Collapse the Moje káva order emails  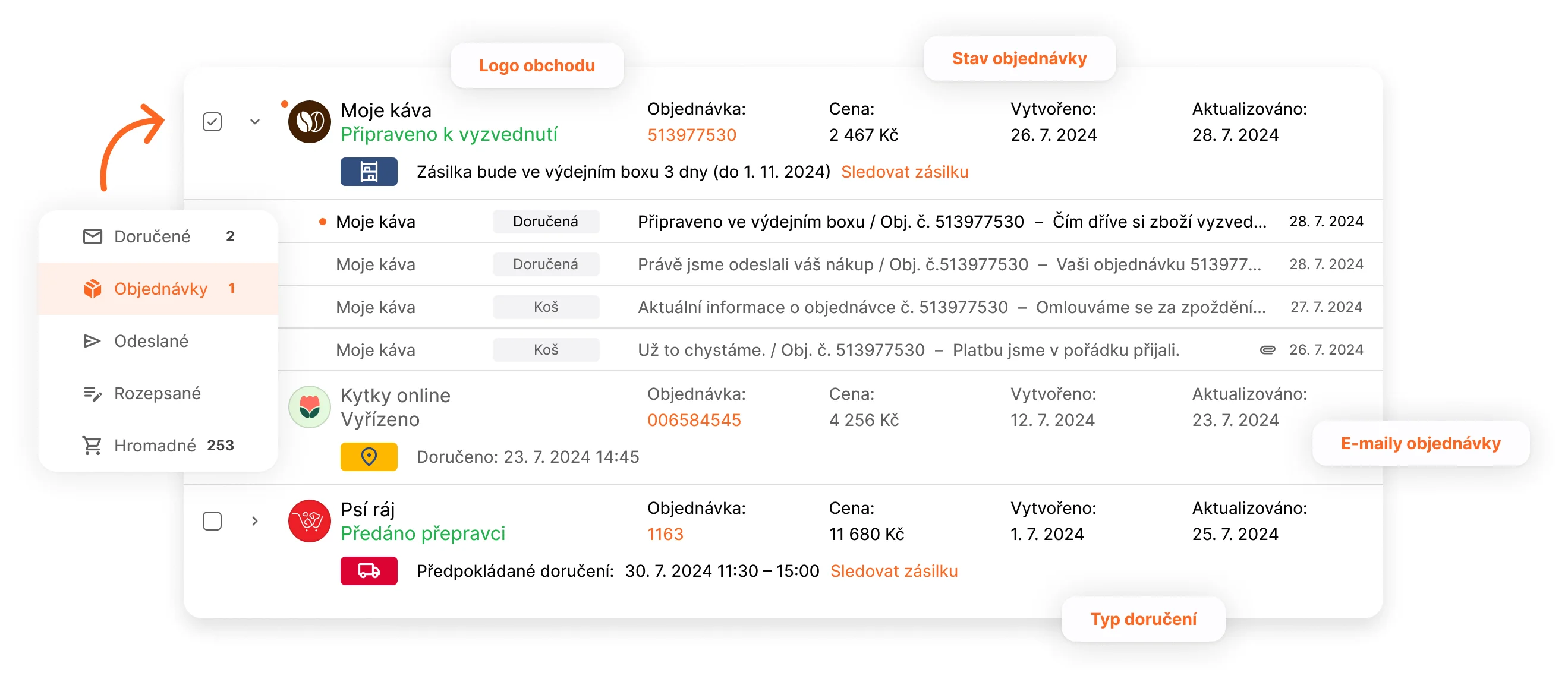255,122
